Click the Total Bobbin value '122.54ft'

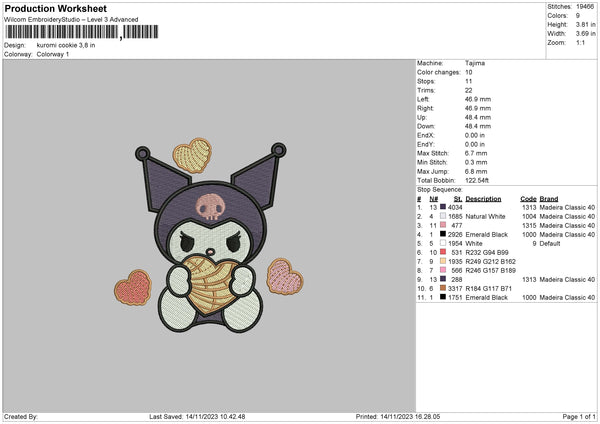pyautogui.click(x=477, y=180)
